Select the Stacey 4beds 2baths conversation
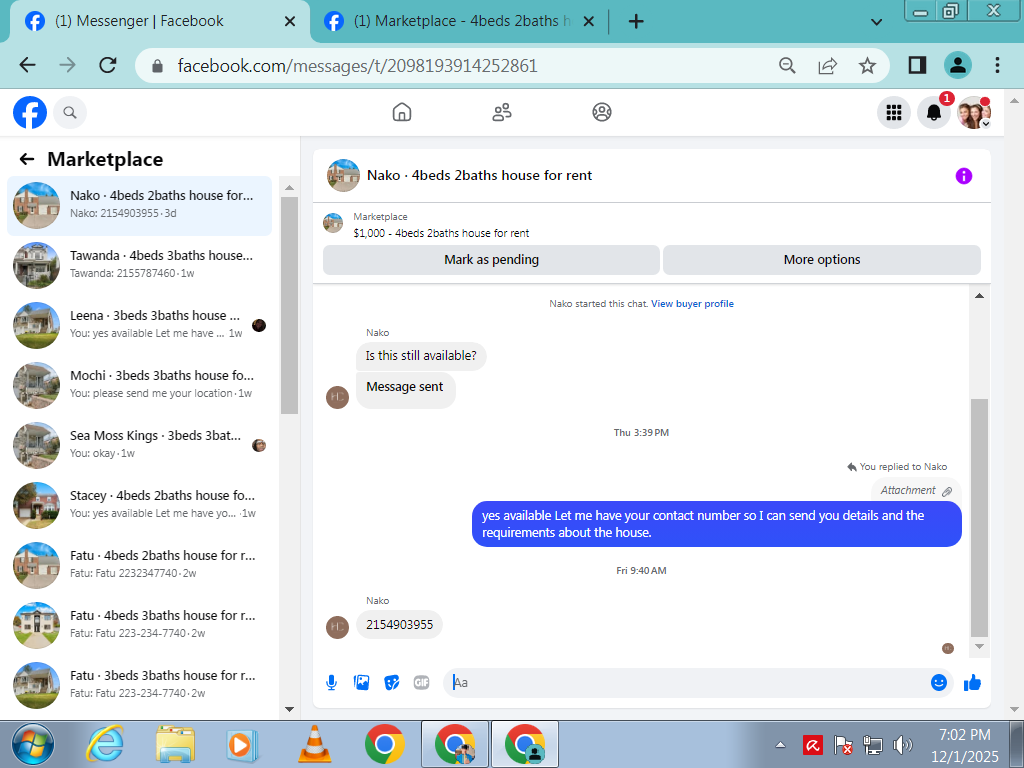 [139, 505]
